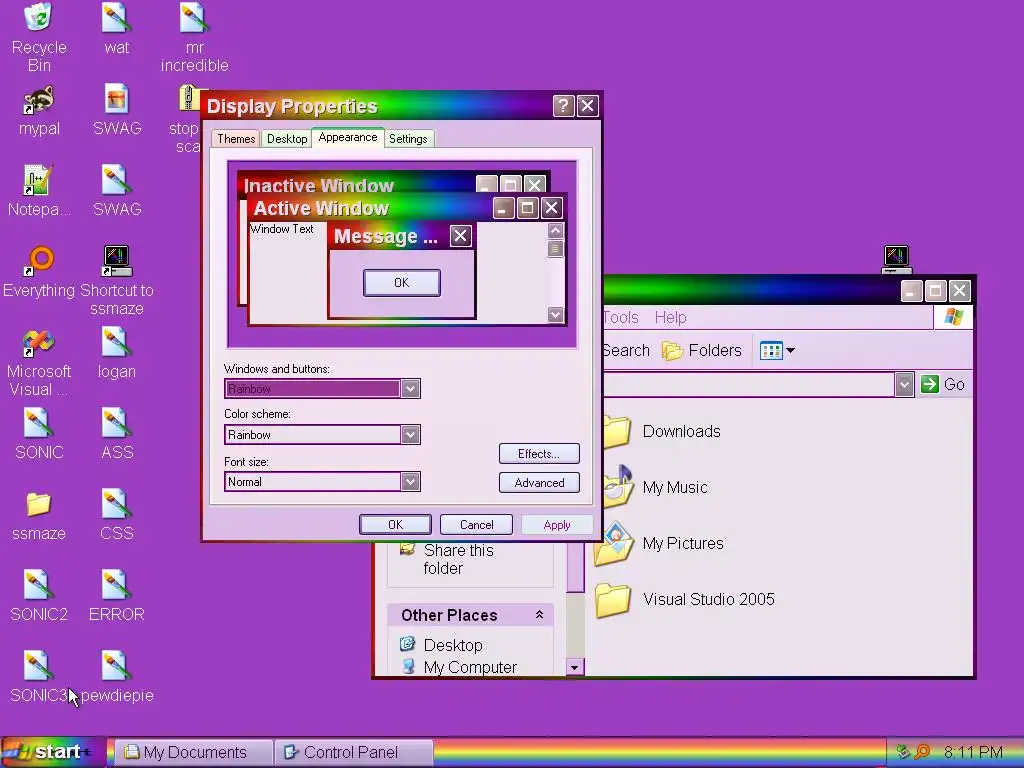Image resolution: width=1024 pixels, height=768 pixels.
Task: Open the Visual Studio 2005 folder
Action: coord(684,600)
